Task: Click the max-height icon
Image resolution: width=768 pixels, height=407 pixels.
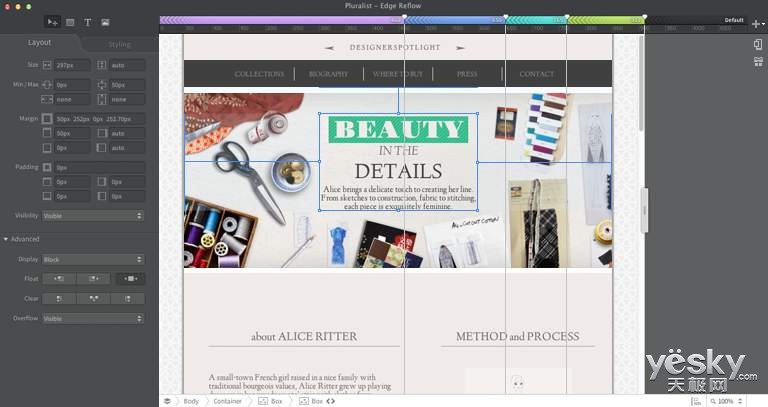Action: [101, 99]
